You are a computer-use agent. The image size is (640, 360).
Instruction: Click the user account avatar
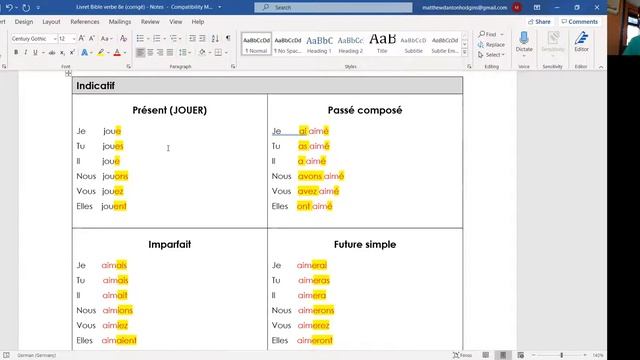coord(517,7)
